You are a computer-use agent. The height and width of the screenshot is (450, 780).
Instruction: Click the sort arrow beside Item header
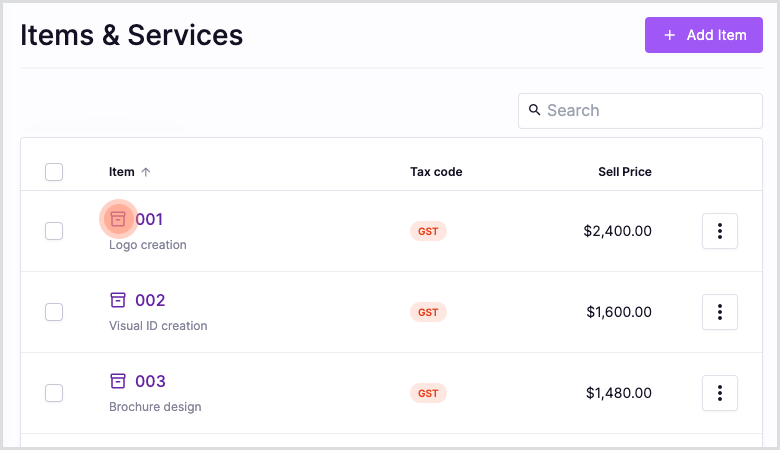pyautogui.click(x=146, y=172)
